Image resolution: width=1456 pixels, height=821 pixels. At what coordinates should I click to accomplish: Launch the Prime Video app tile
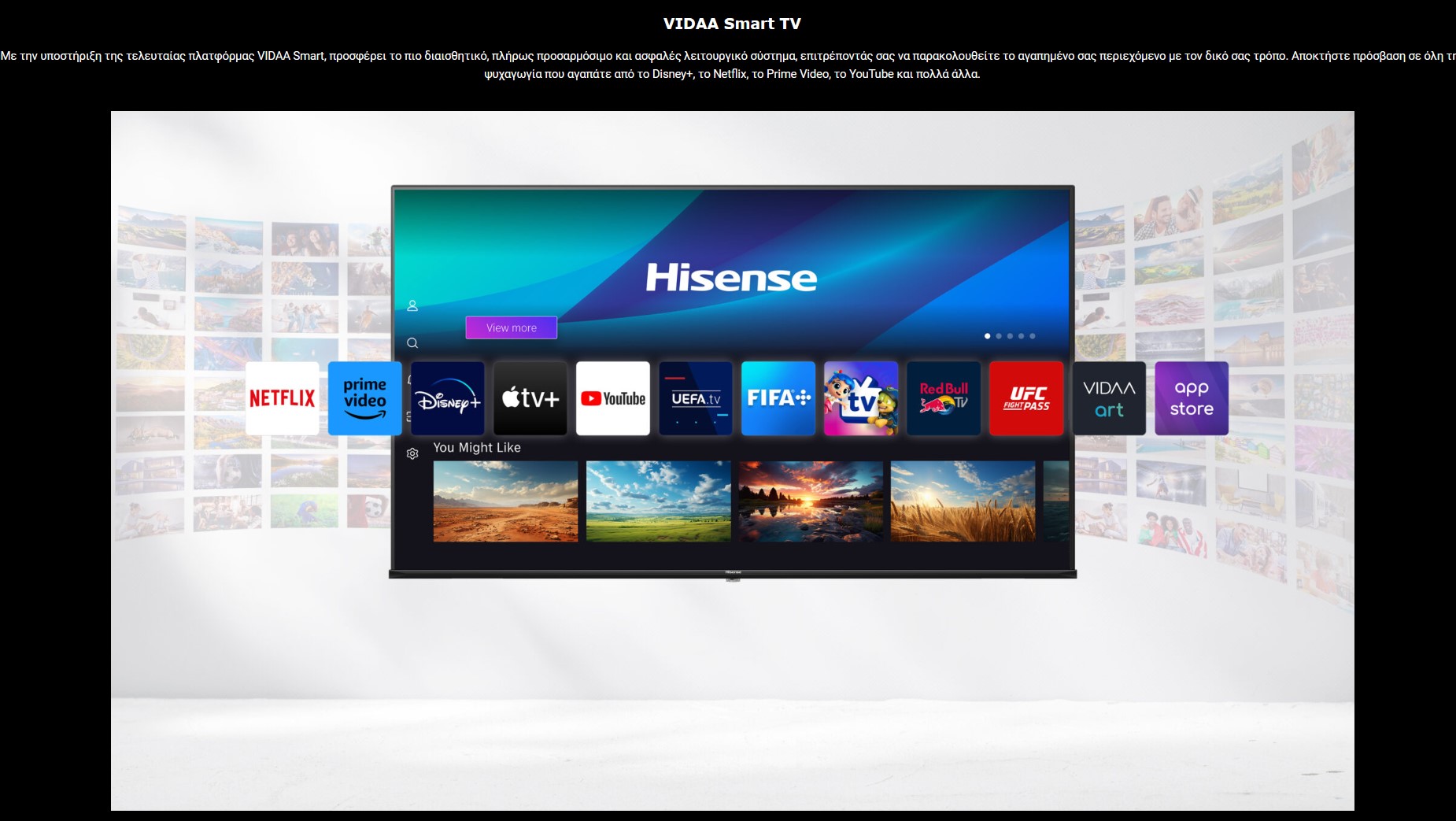tap(365, 398)
